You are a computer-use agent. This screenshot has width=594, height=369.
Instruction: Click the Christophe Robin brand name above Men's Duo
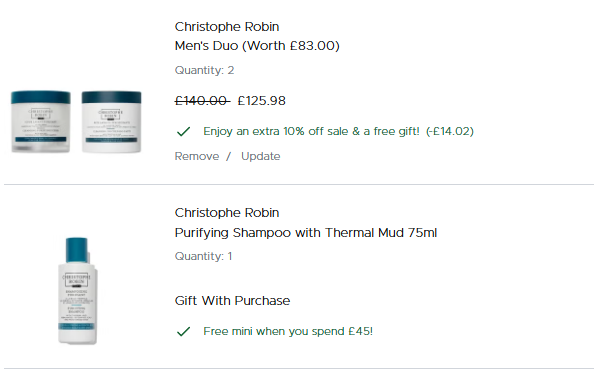tap(227, 27)
